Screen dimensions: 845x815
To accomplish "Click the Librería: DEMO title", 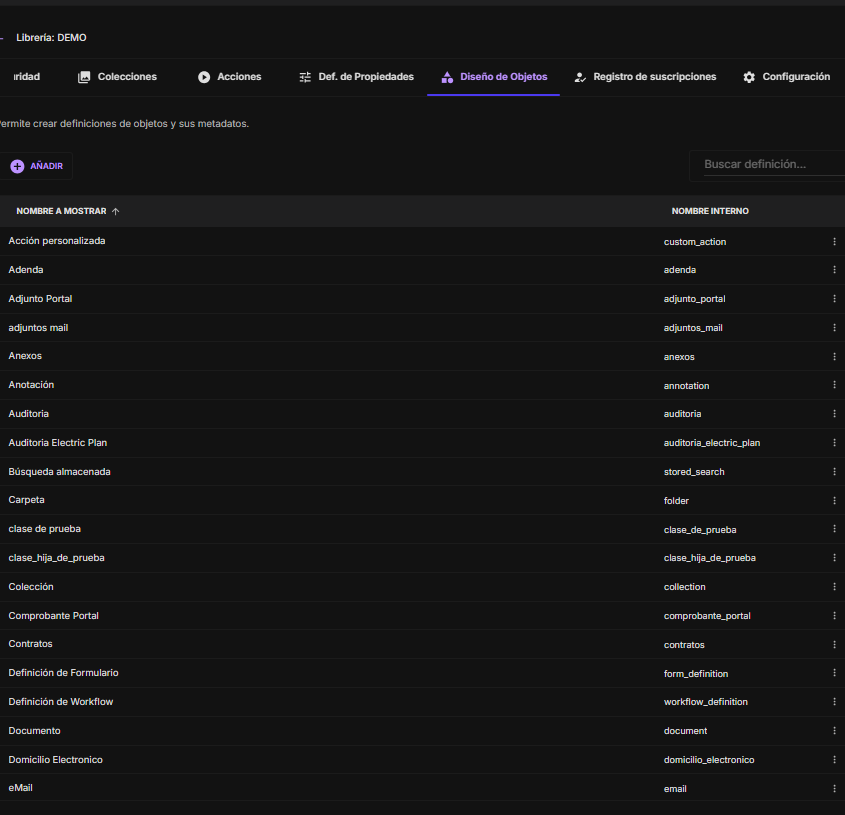I will (51, 38).
